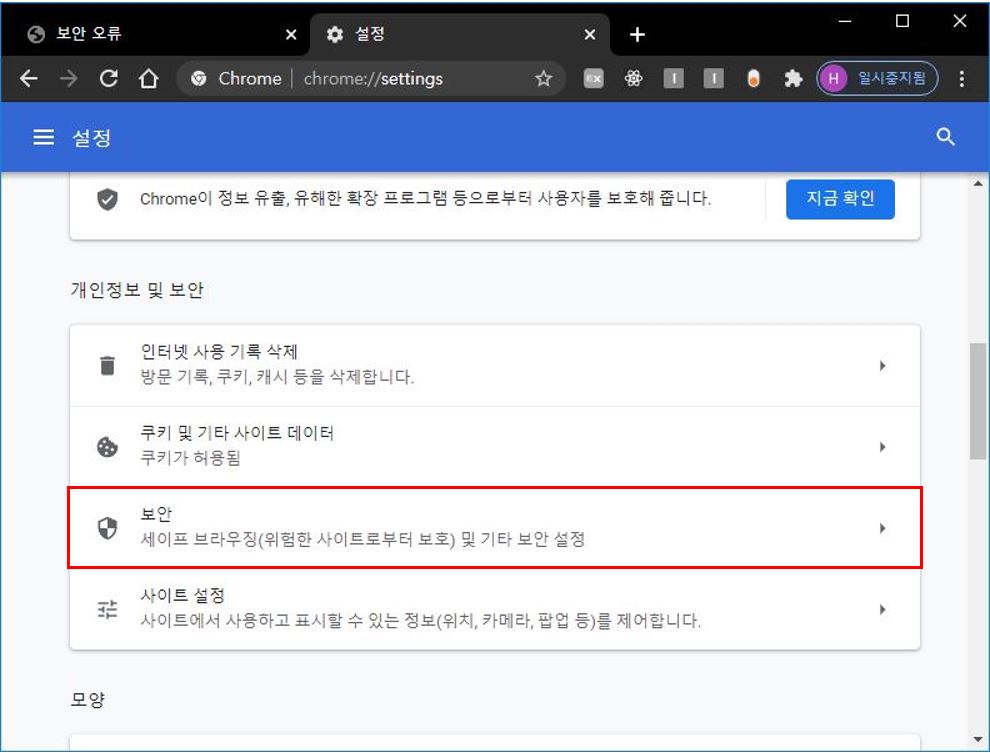Click the shield icon beside 보안
The image size is (990, 753).
click(x=107, y=528)
